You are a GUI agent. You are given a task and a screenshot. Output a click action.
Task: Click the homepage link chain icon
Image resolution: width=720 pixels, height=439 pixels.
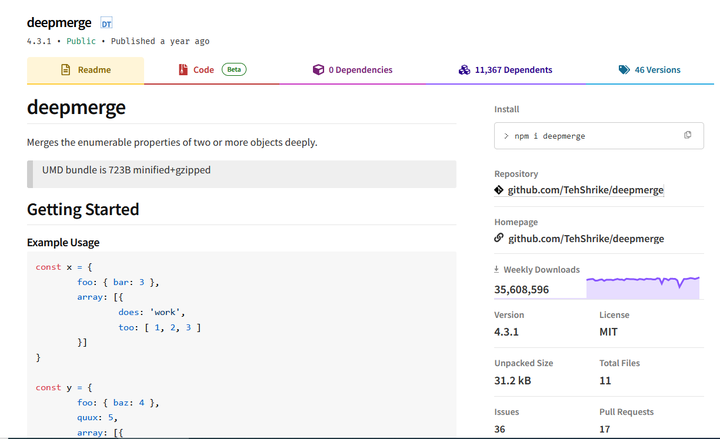click(499, 238)
